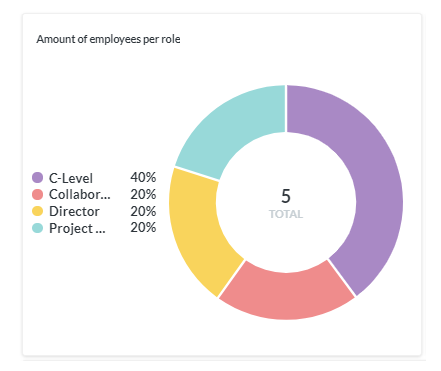This screenshot has height=371, width=441.
Task: Click the purple C-Level legend dot
Action: (x=37, y=178)
